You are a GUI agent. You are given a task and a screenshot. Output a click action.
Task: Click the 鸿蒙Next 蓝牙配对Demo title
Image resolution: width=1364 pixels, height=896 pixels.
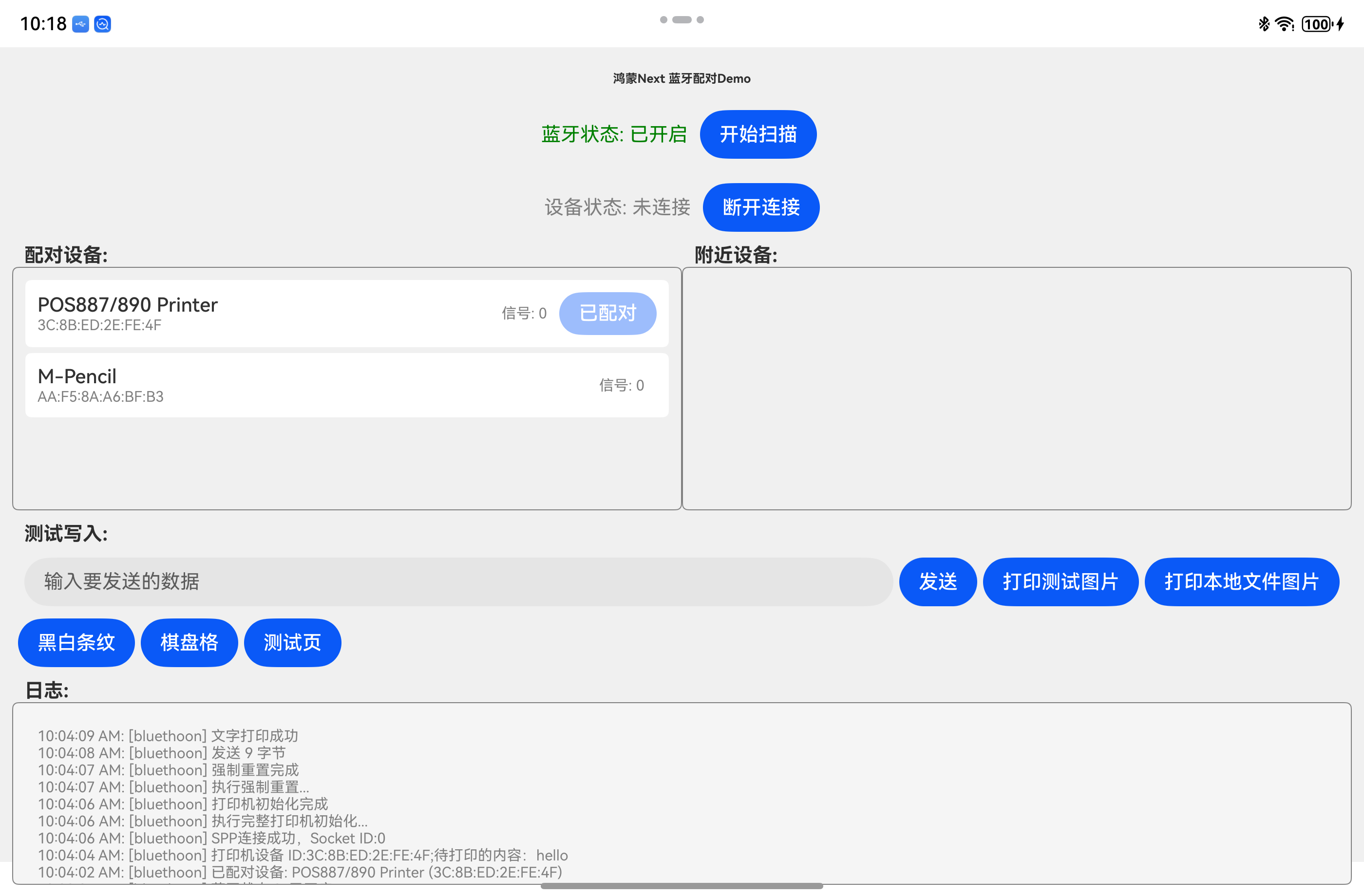(682, 78)
